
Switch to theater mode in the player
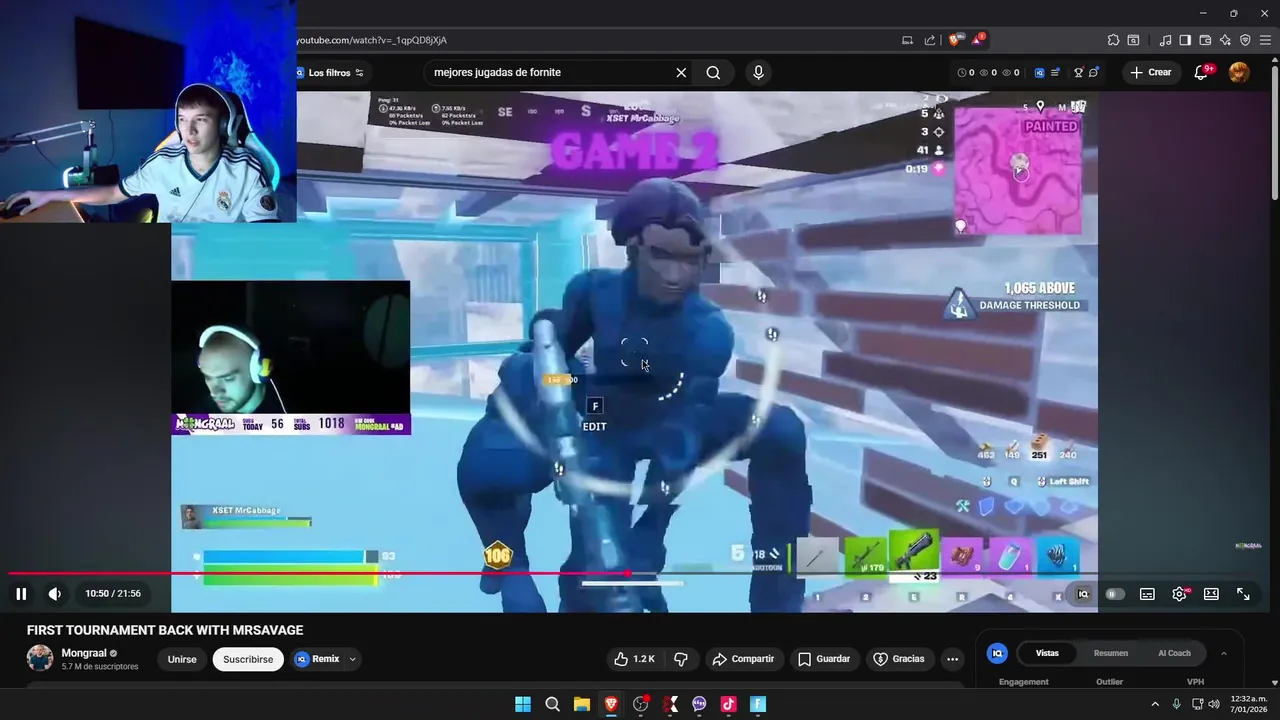[1211, 594]
